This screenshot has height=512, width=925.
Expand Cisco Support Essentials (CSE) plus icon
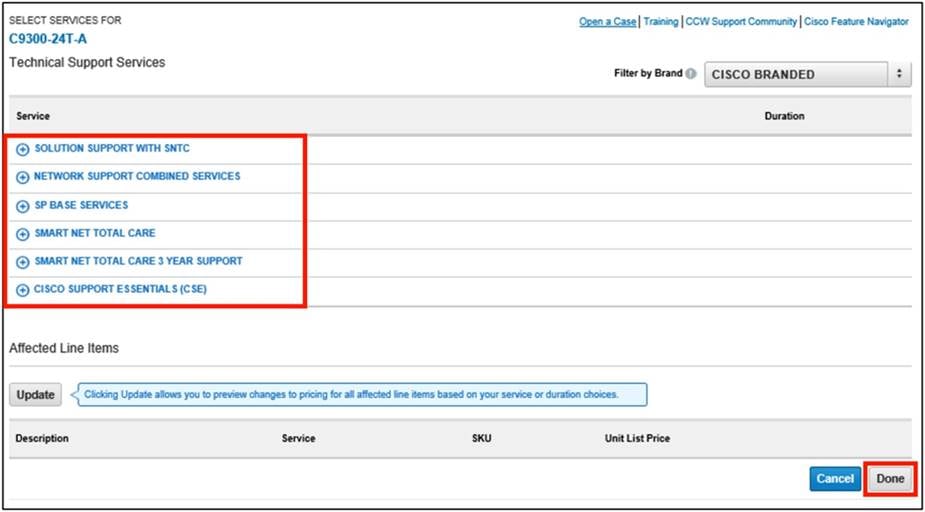click(x=22, y=290)
